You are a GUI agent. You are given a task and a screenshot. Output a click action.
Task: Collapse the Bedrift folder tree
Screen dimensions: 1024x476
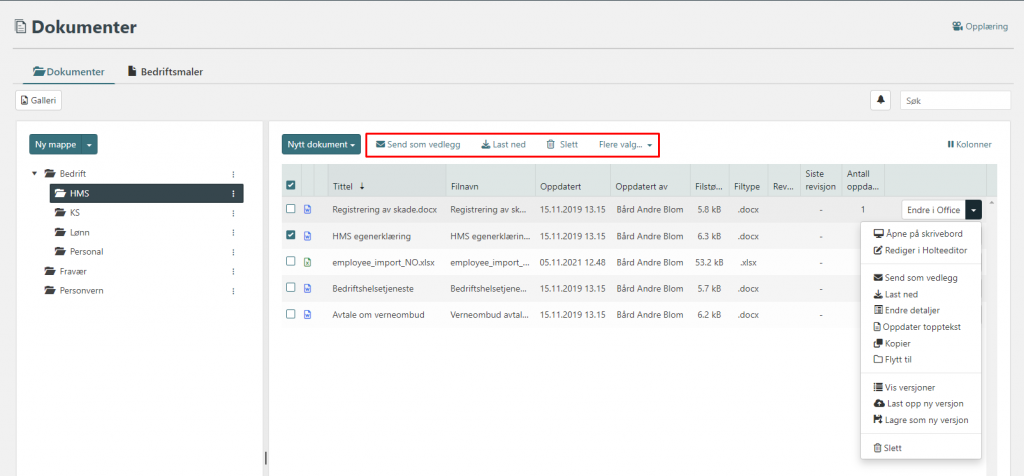[35, 174]
